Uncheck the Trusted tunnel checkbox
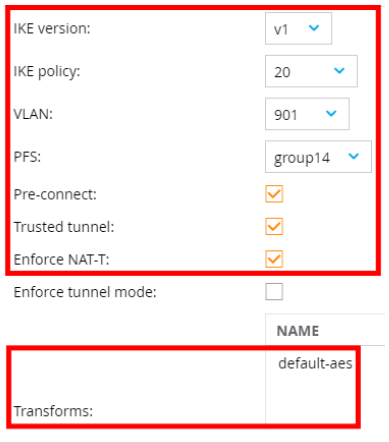This screenshot has width=389, height=442. 274,227
